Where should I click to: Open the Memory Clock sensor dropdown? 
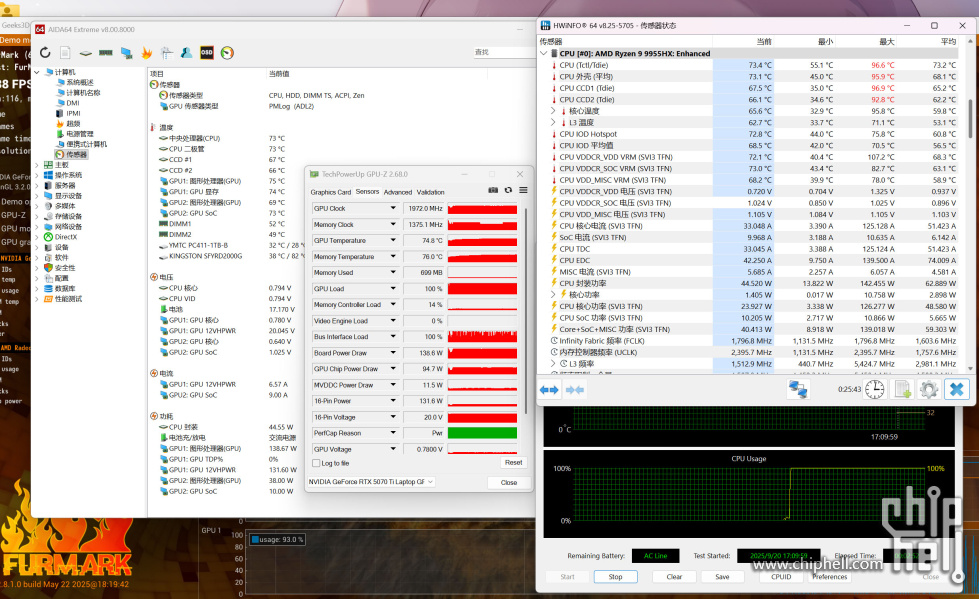(x=393, y=224)
